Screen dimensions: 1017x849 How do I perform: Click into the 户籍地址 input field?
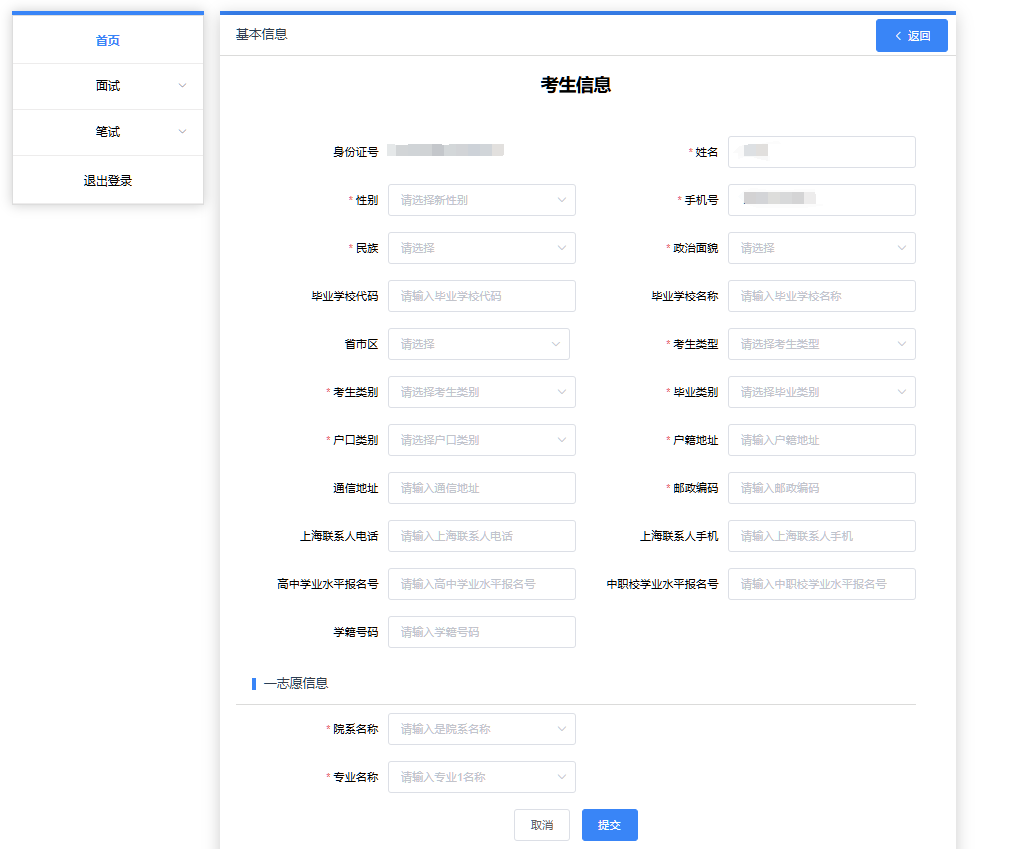[821, 440]
